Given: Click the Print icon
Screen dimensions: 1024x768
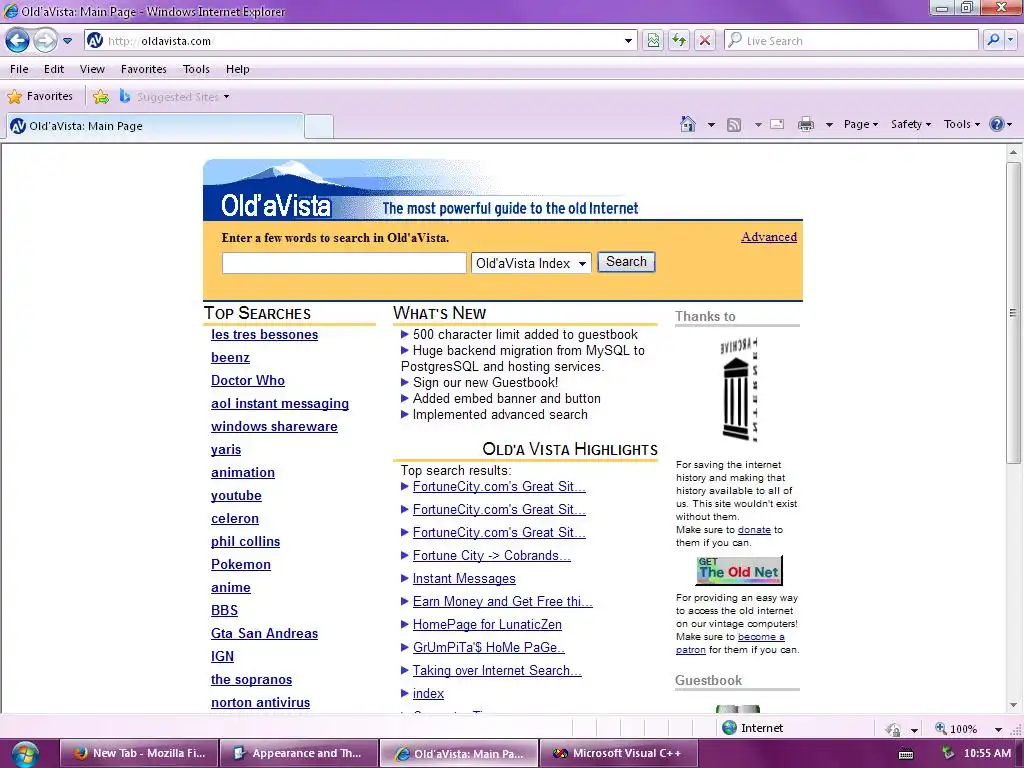Looking at the screenshot, I should pos(806,124).
